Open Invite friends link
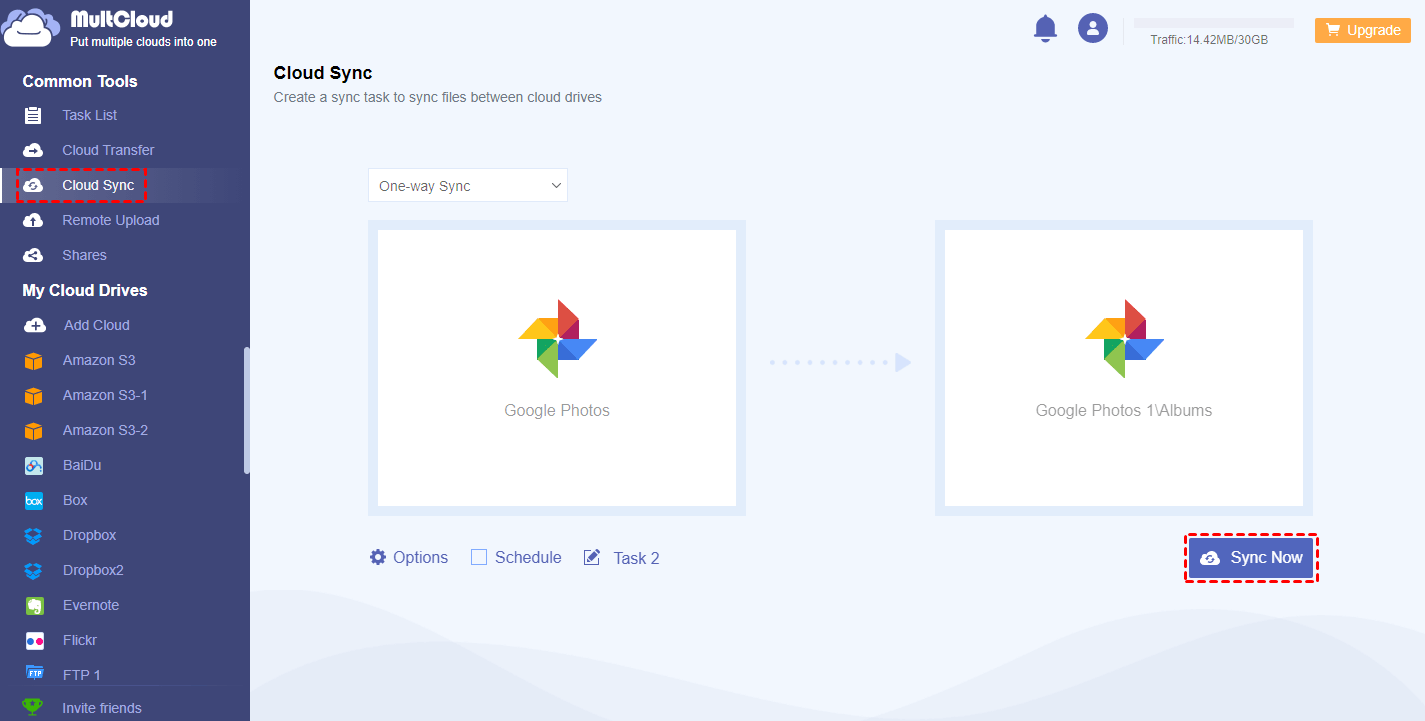This screenshot has width=1425, height=721. tap(102, 708)
